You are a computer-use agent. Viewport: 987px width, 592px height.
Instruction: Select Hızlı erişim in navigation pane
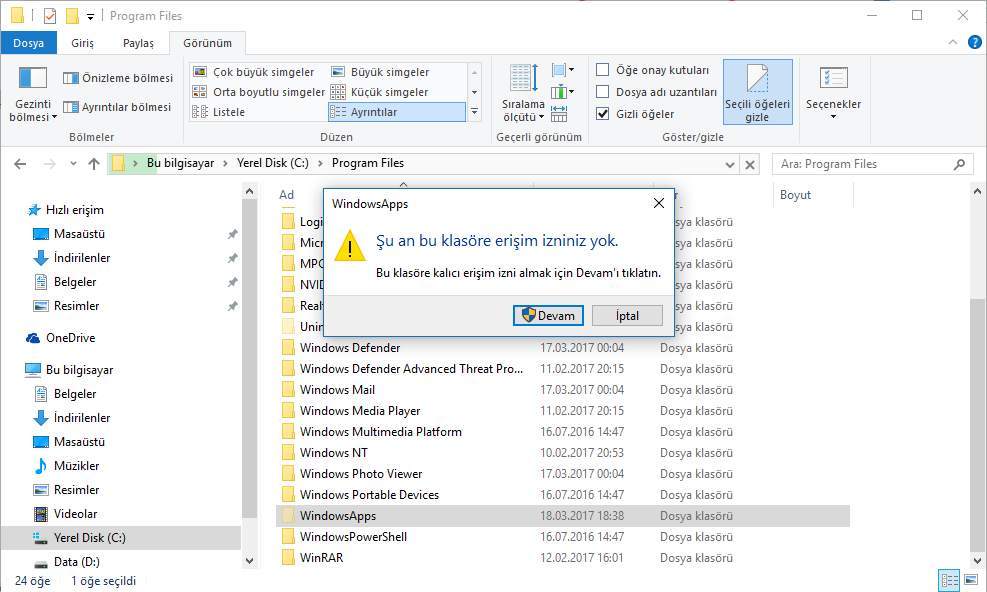pyautogui.click(x=74, y=210)
